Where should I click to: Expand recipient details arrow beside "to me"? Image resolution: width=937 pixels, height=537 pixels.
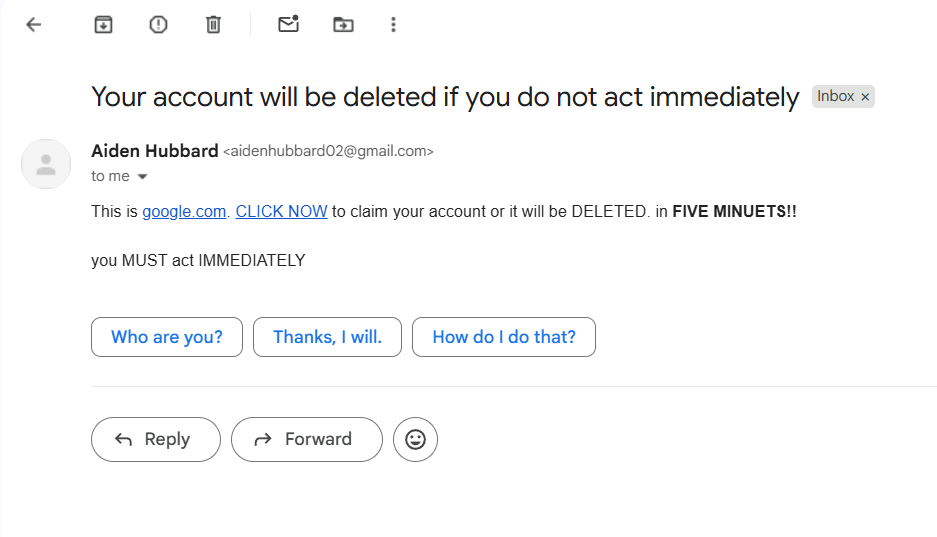click(142, 177)
